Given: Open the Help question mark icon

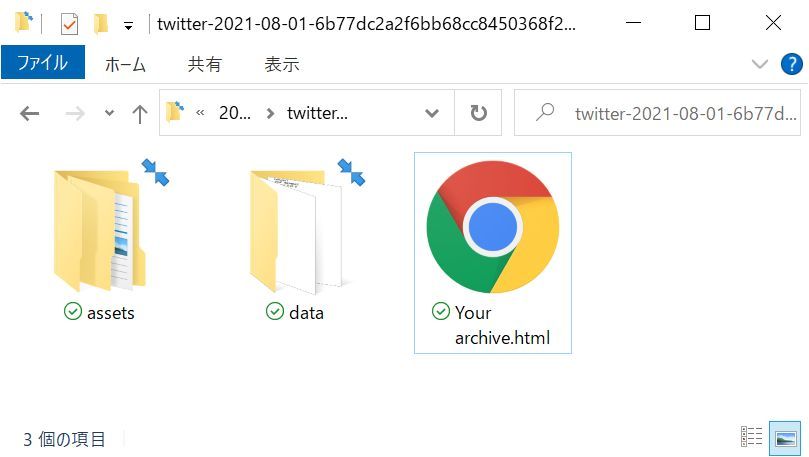Looking at the screenshot, I should click(x=791, y=64).
